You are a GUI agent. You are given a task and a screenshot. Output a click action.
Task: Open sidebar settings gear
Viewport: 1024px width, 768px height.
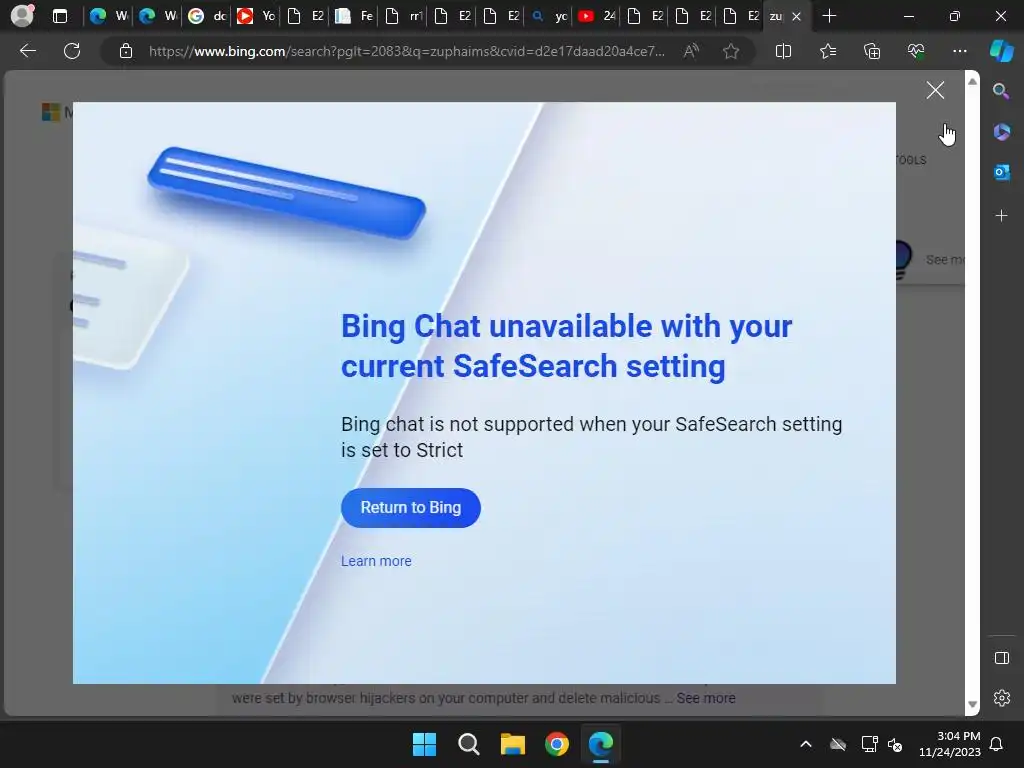(x=1001, y=698)
